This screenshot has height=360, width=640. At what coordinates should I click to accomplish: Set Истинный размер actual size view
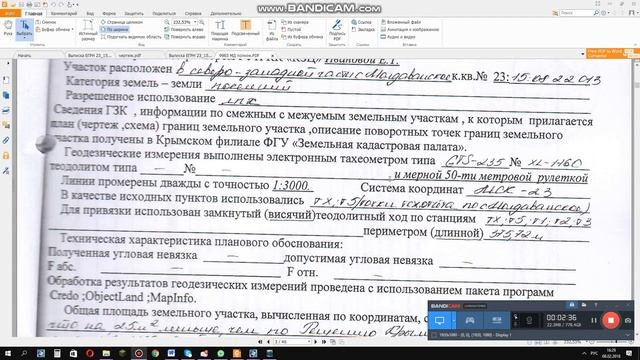point(88,30)
